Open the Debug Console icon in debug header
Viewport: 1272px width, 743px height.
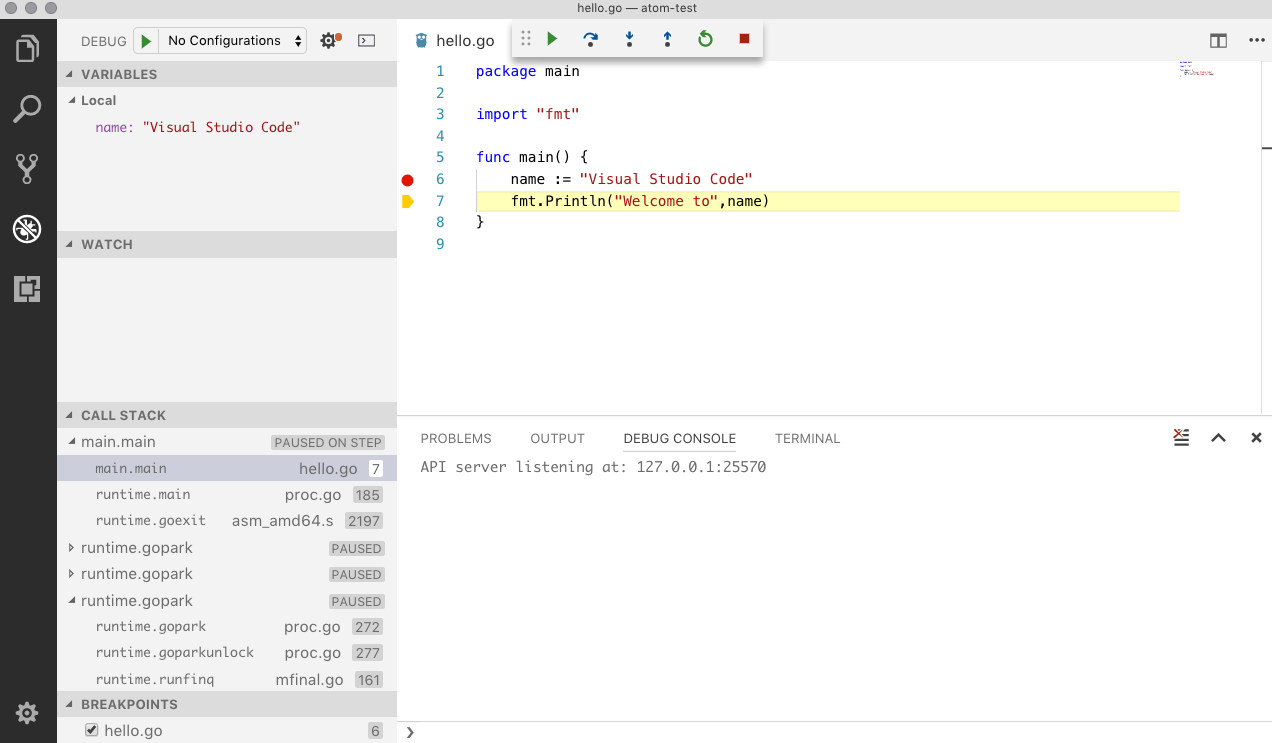(367, 41)
